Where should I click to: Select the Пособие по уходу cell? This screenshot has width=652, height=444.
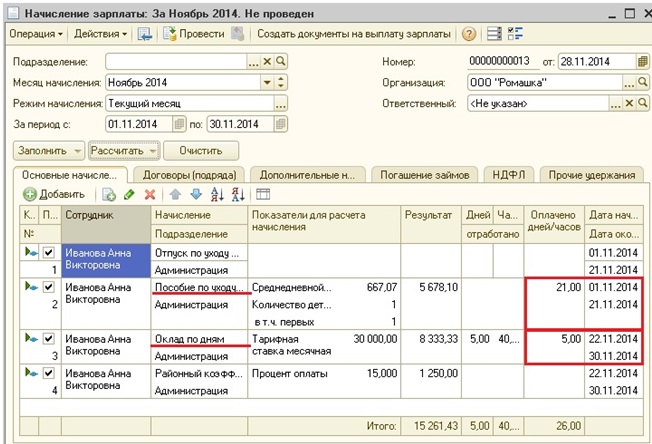pos(199,287)
